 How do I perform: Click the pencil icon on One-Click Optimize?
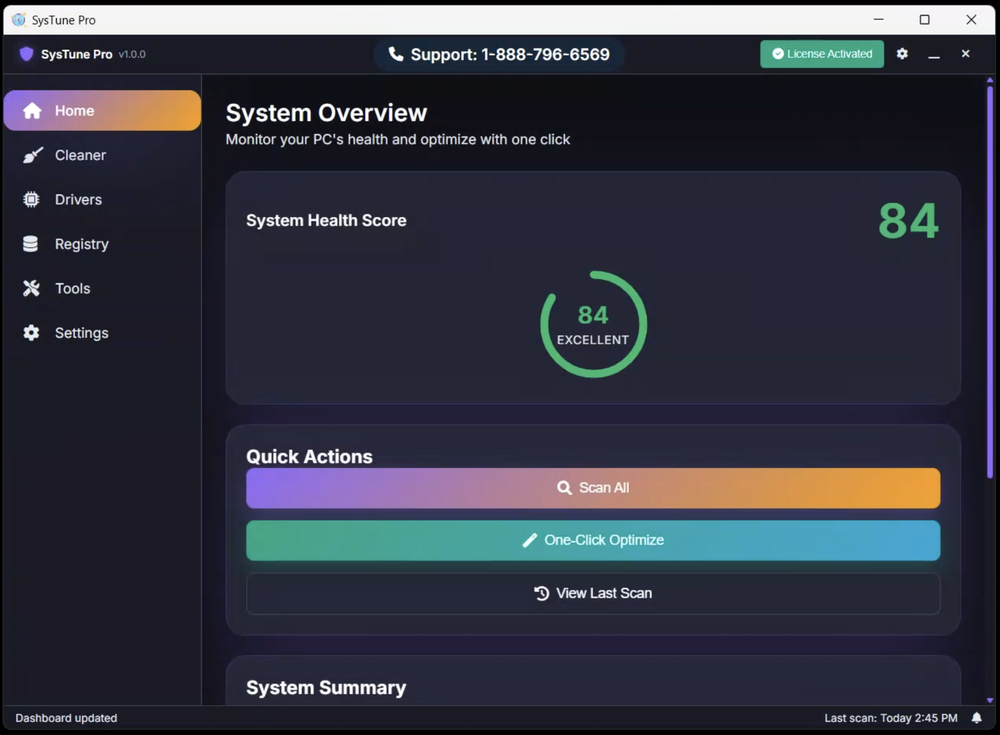(x=530, y=540)
